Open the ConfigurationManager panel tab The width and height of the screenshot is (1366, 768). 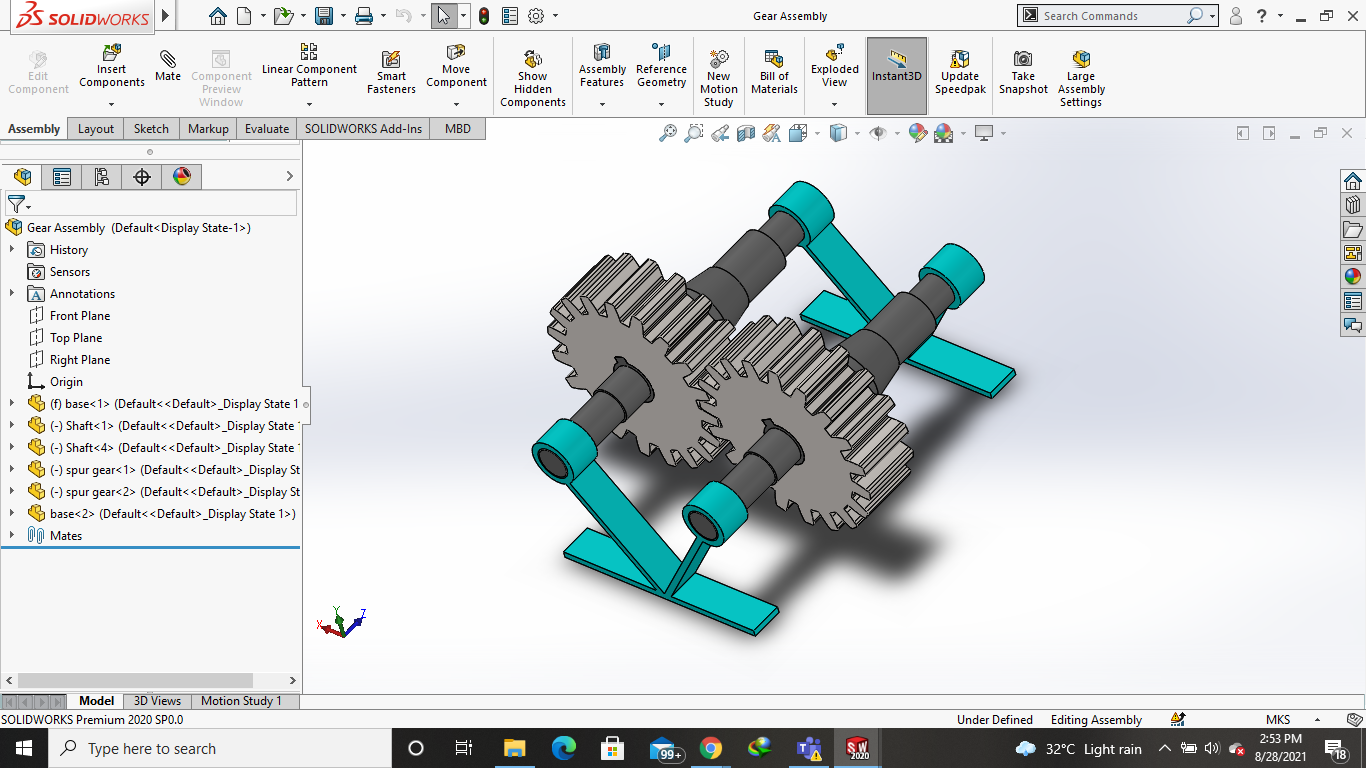point(101,177)
